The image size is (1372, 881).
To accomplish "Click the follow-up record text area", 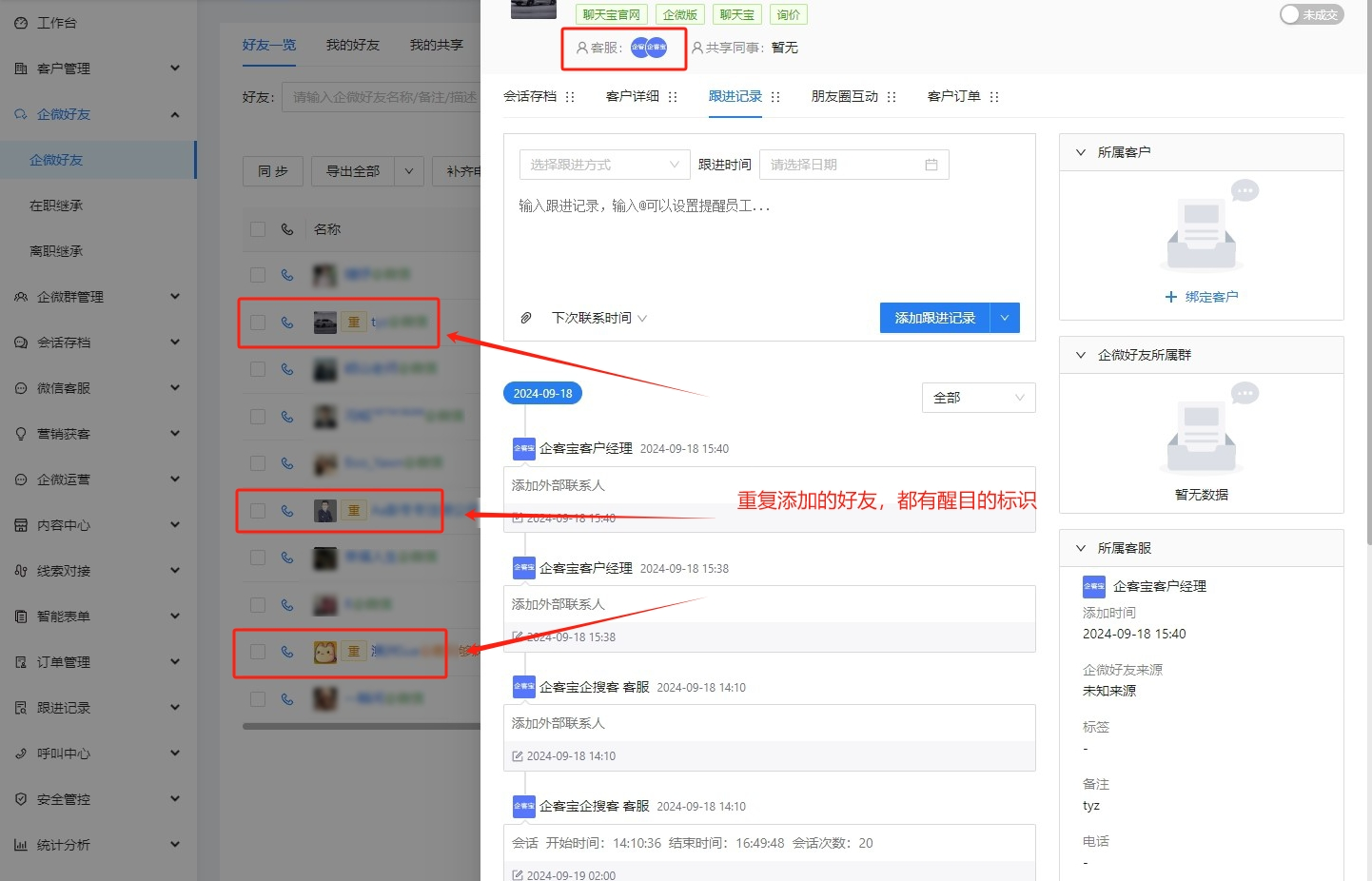I will coord(769,243).
